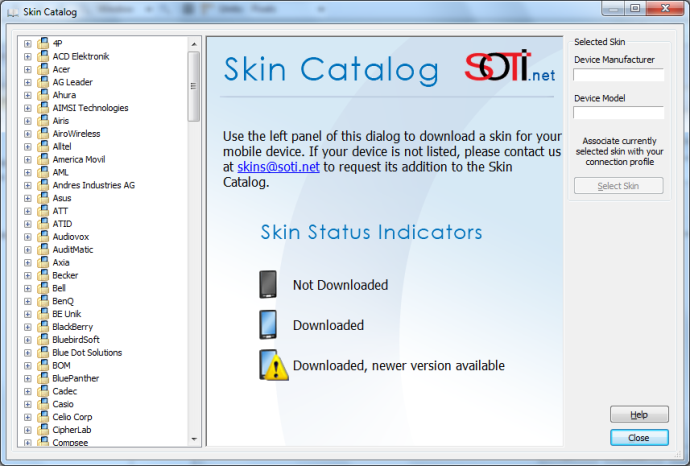Expand the ACD Elektronik node
The height and width of the screenshot is (466, 690).
tap(28, 56)
